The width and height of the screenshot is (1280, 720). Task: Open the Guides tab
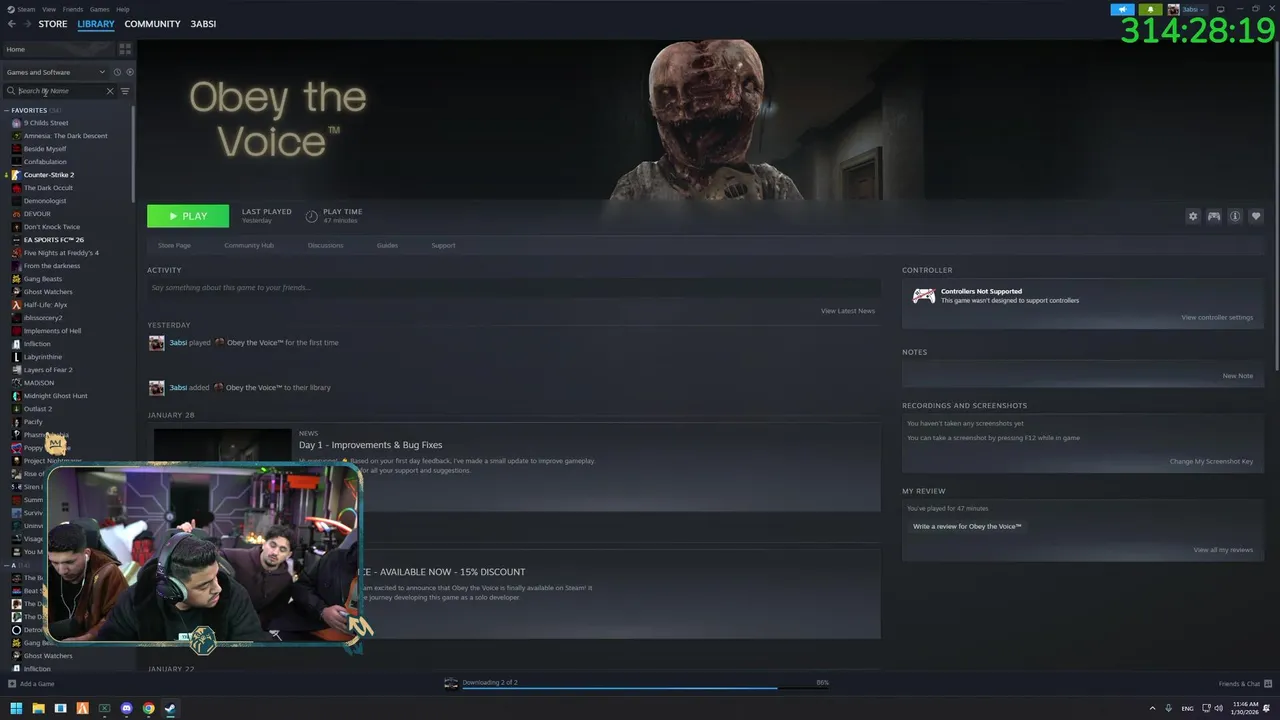click(x=387, y=245)
